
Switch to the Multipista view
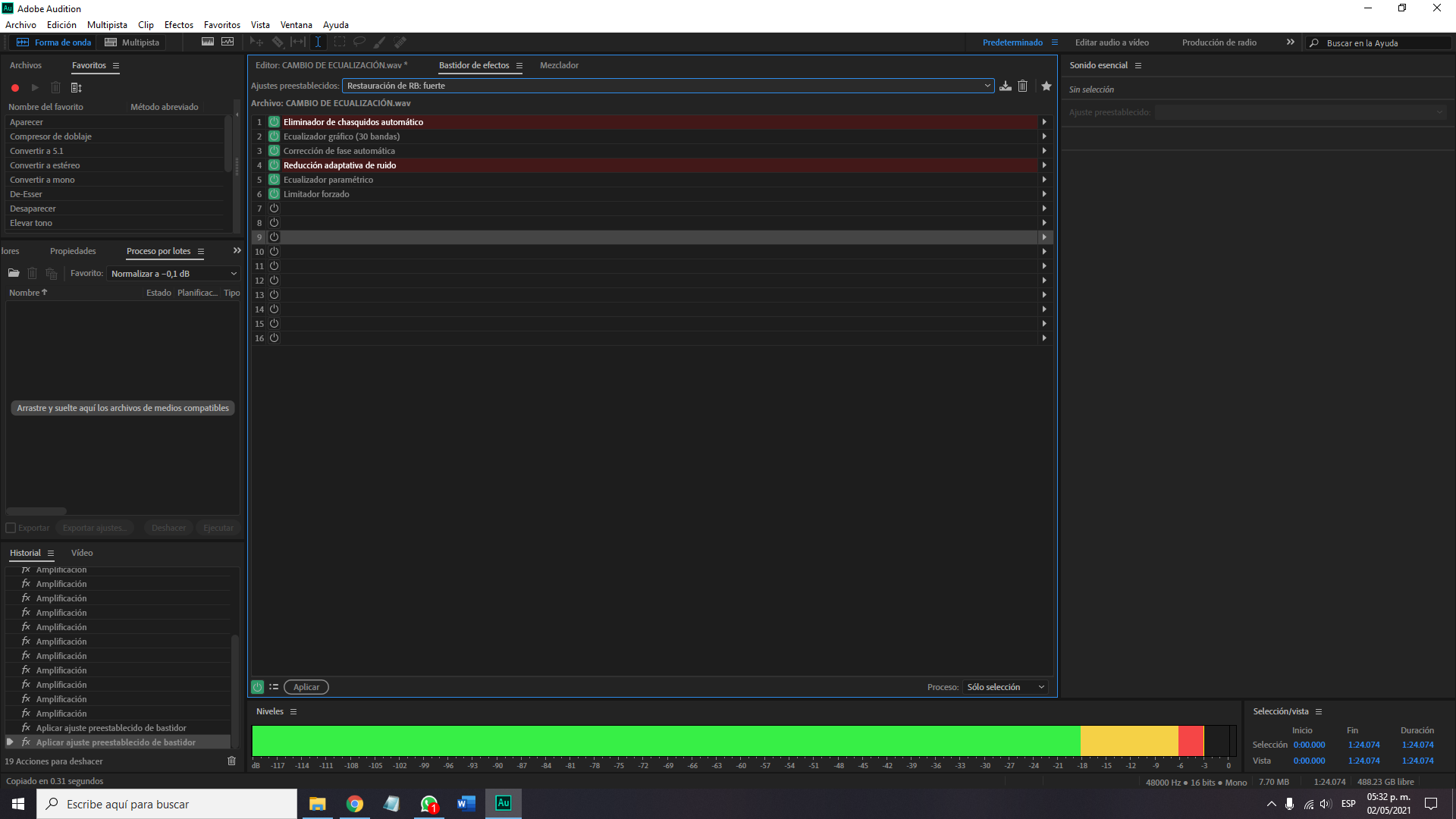click(133, 42)
